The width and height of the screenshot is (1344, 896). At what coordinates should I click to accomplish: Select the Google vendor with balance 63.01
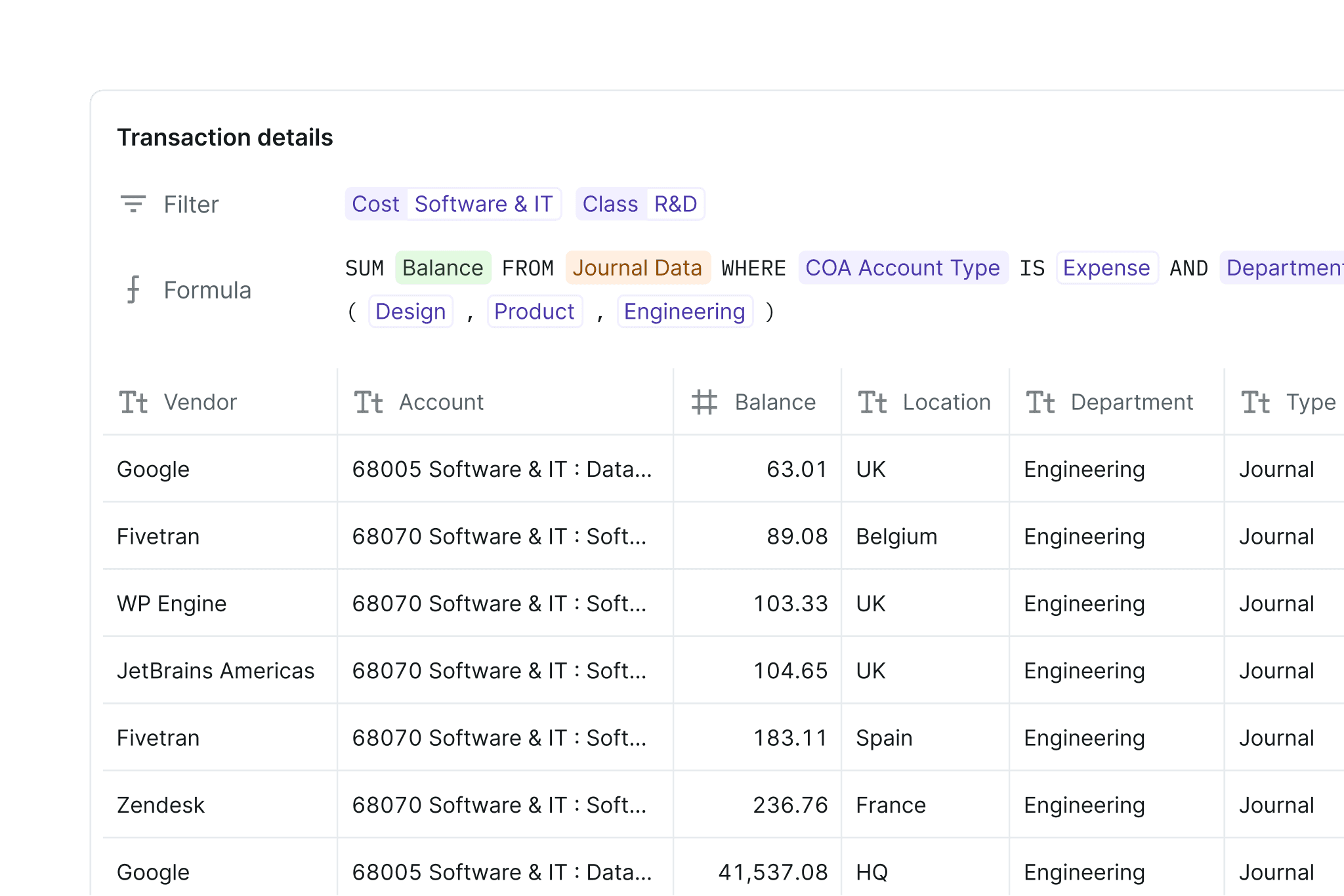point(220,469)
